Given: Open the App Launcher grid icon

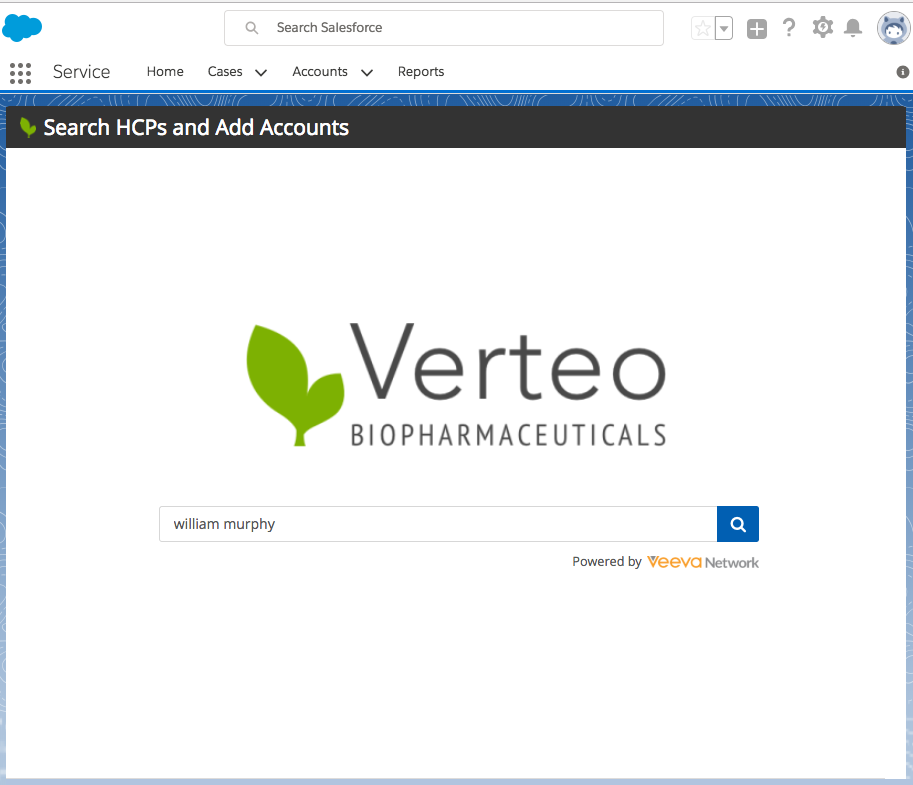Looking at the screenshot, I should coord(20,72).
